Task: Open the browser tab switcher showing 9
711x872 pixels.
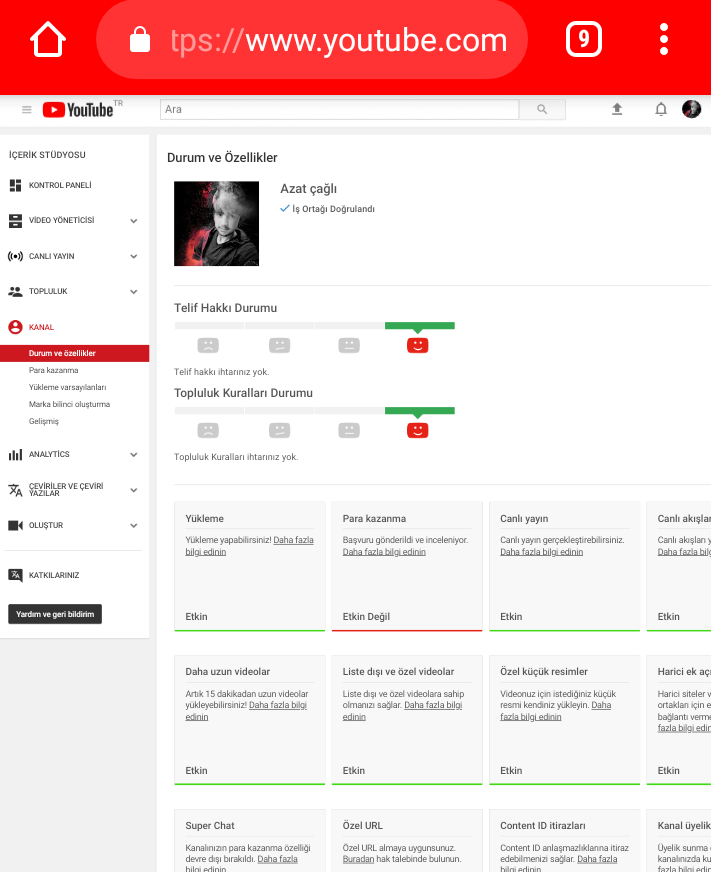Action: [x=584, y=39]
